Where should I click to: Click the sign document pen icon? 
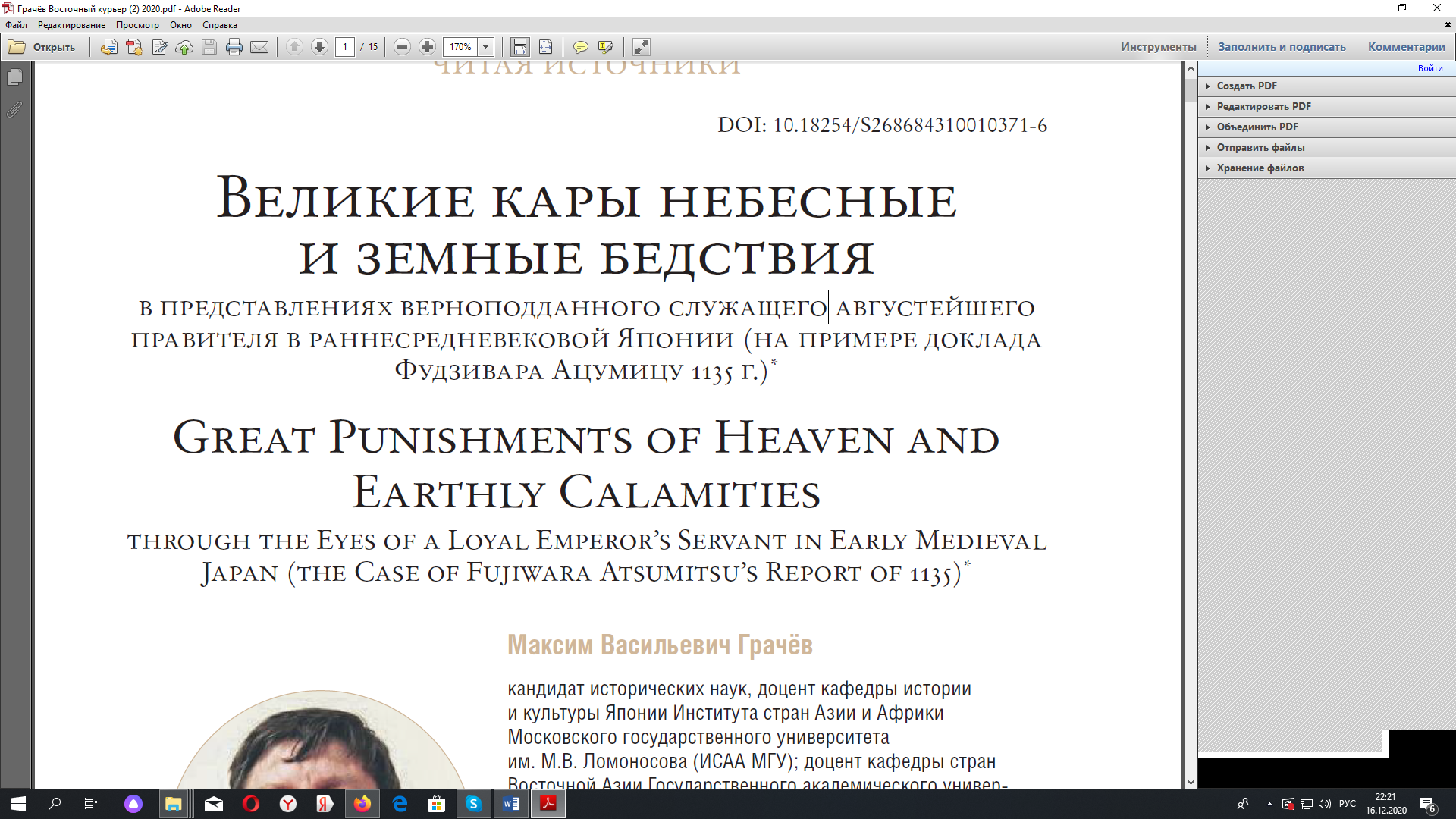159,47
